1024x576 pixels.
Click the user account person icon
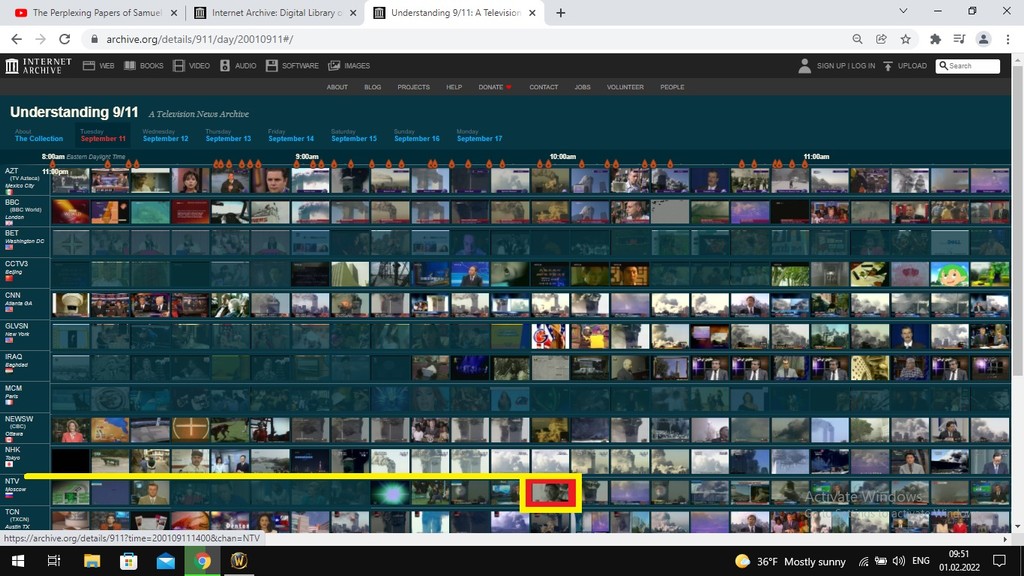pyautogui.click(x=805, y=65)
